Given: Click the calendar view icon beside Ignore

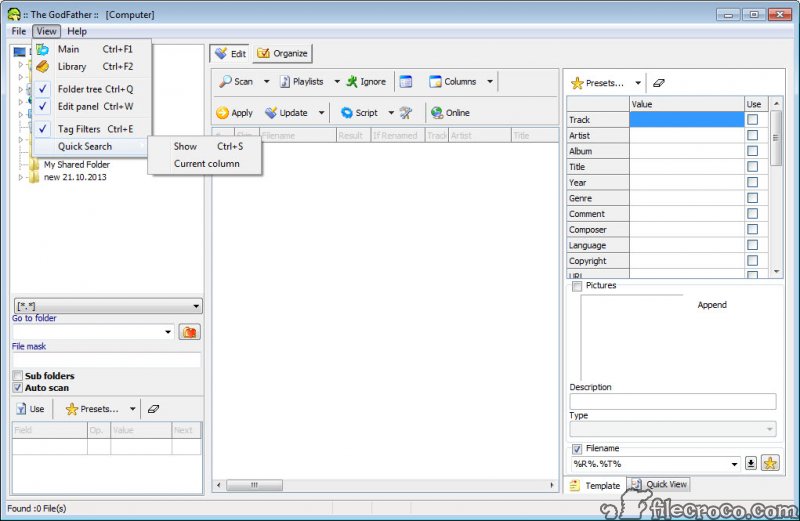Looking at the screenshot, I should (406, 82).
